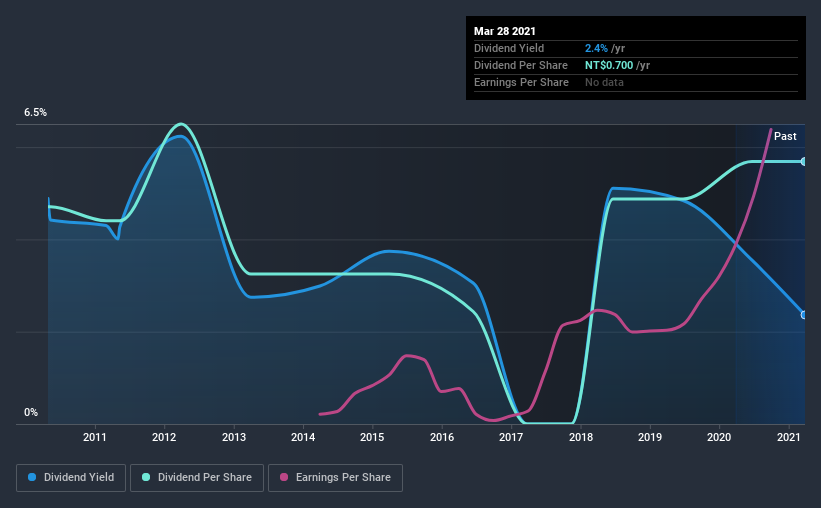Viewport: 821px width, 508px height.
Task: Toggle the Earnings Per Share legend button
Action: coord(335,478)
